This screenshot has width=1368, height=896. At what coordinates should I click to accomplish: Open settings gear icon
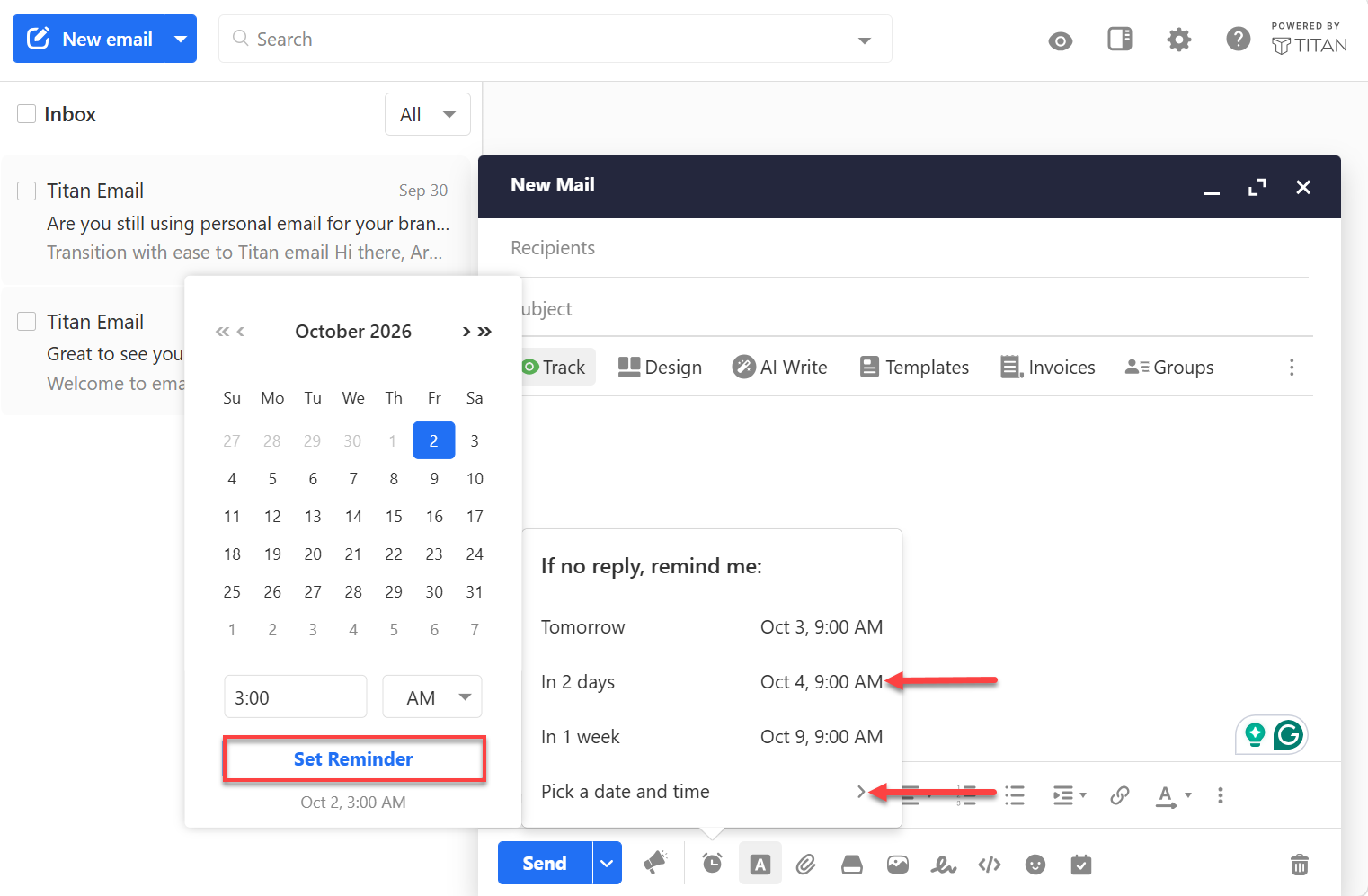coord(1178,39)
